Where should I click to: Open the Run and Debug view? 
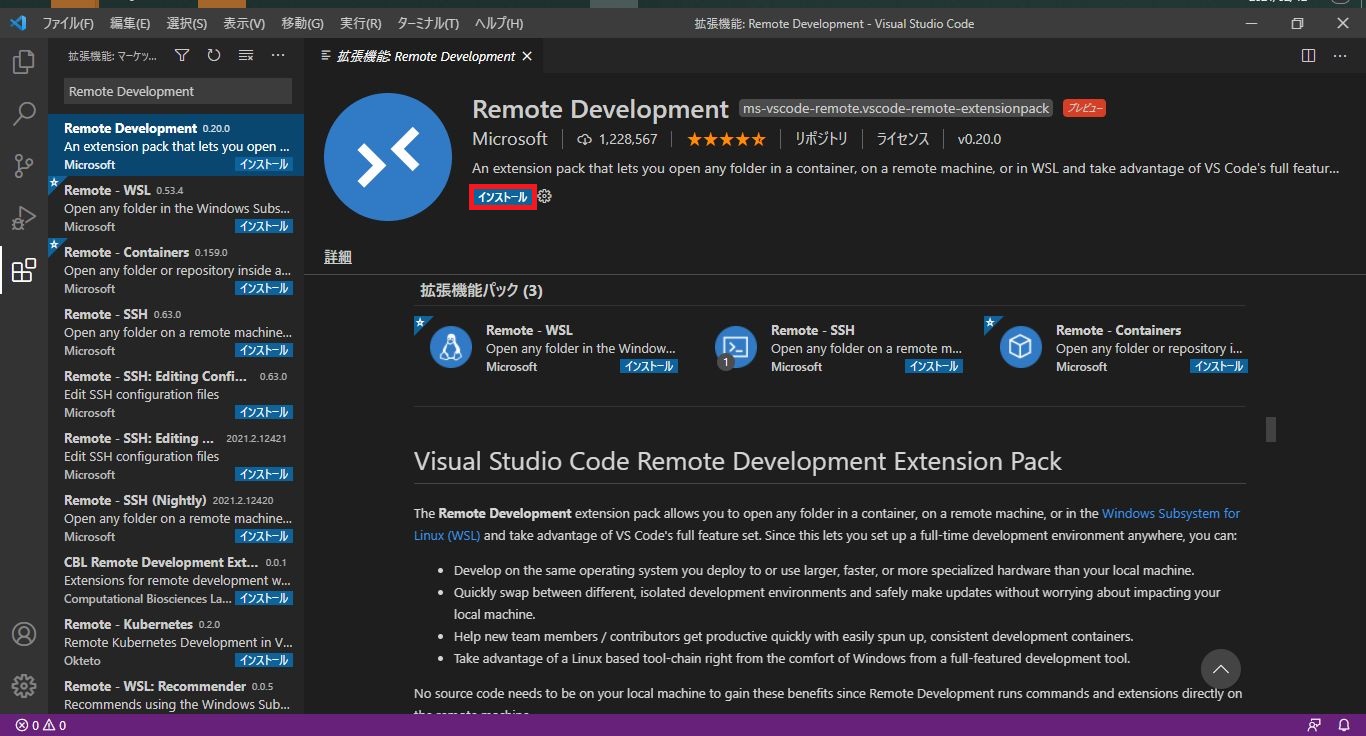point(24,218)
